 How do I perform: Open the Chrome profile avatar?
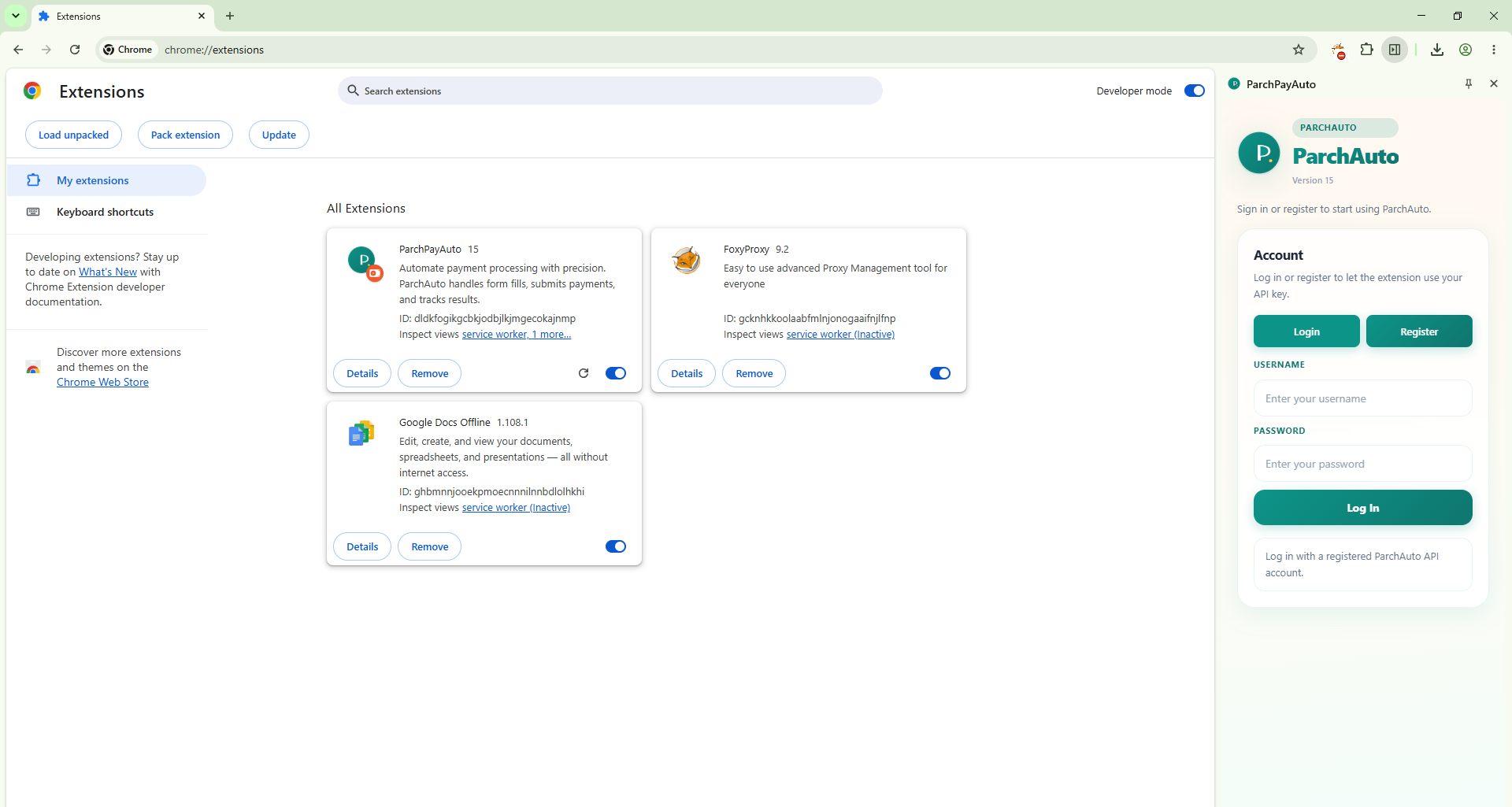1466,50
